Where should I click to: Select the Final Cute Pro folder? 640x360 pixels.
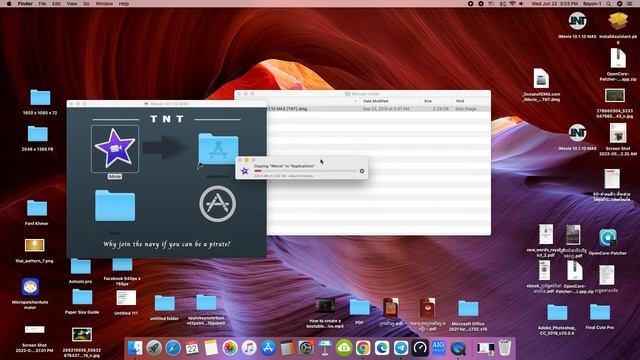[x=600, y=313]
